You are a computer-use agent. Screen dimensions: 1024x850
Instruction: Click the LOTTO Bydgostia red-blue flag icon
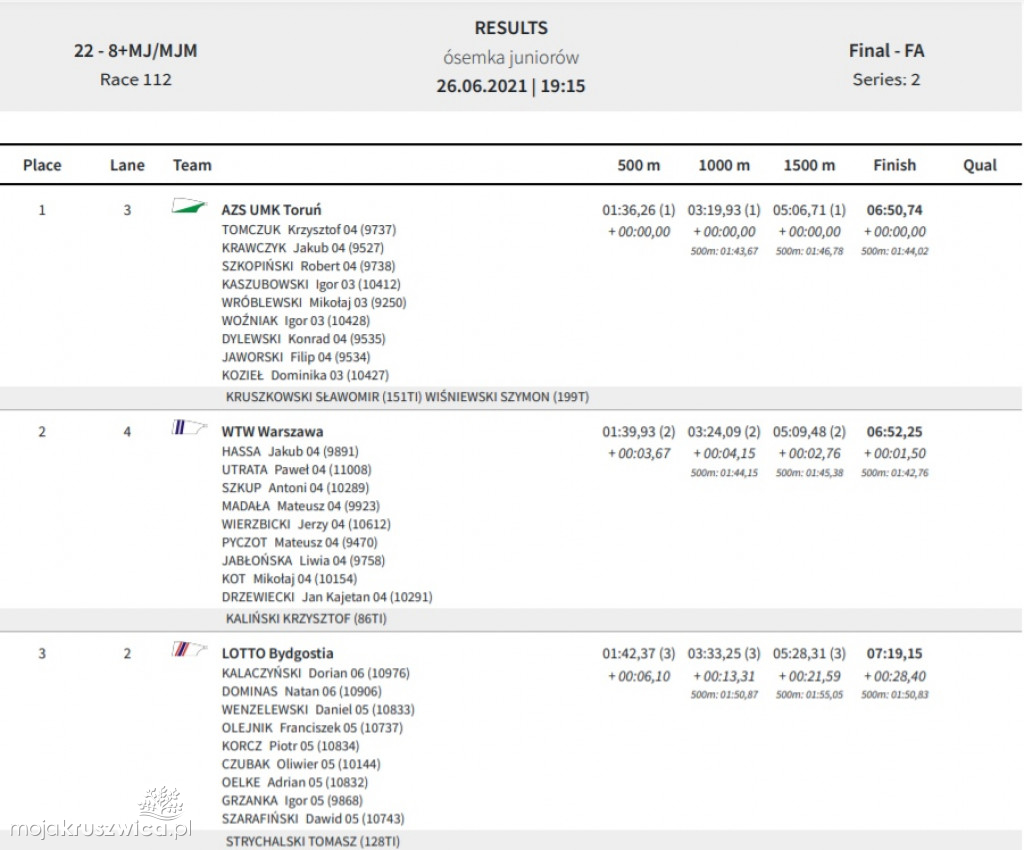pos(188,651)
